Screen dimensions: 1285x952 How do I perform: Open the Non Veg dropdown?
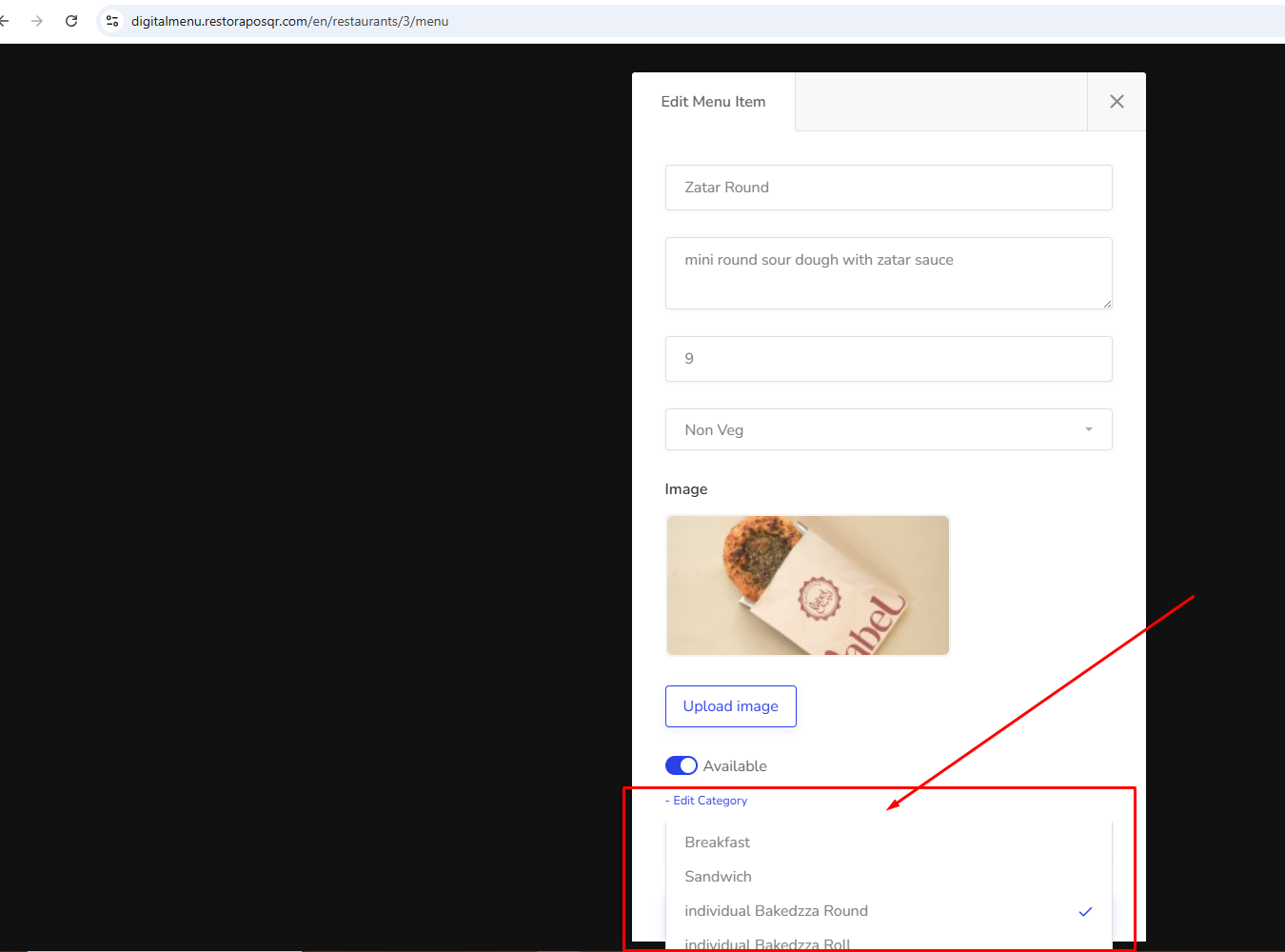pyautogui.click(x=888, y=430)
